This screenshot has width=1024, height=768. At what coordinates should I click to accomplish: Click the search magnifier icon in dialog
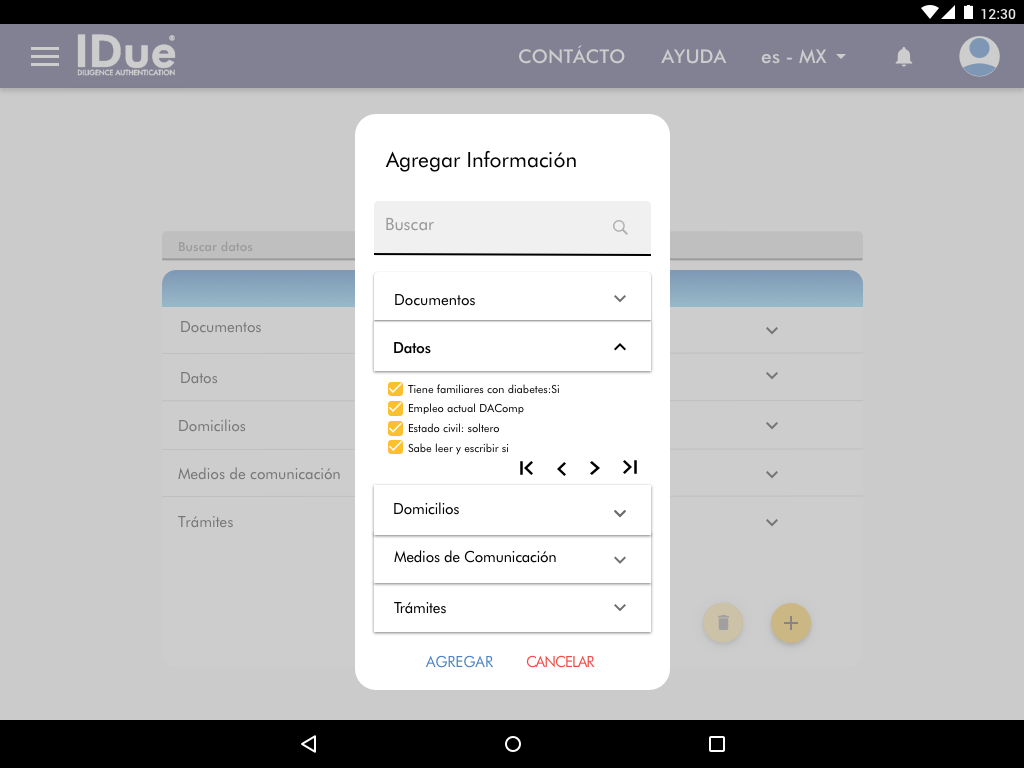tap(620, 227)
